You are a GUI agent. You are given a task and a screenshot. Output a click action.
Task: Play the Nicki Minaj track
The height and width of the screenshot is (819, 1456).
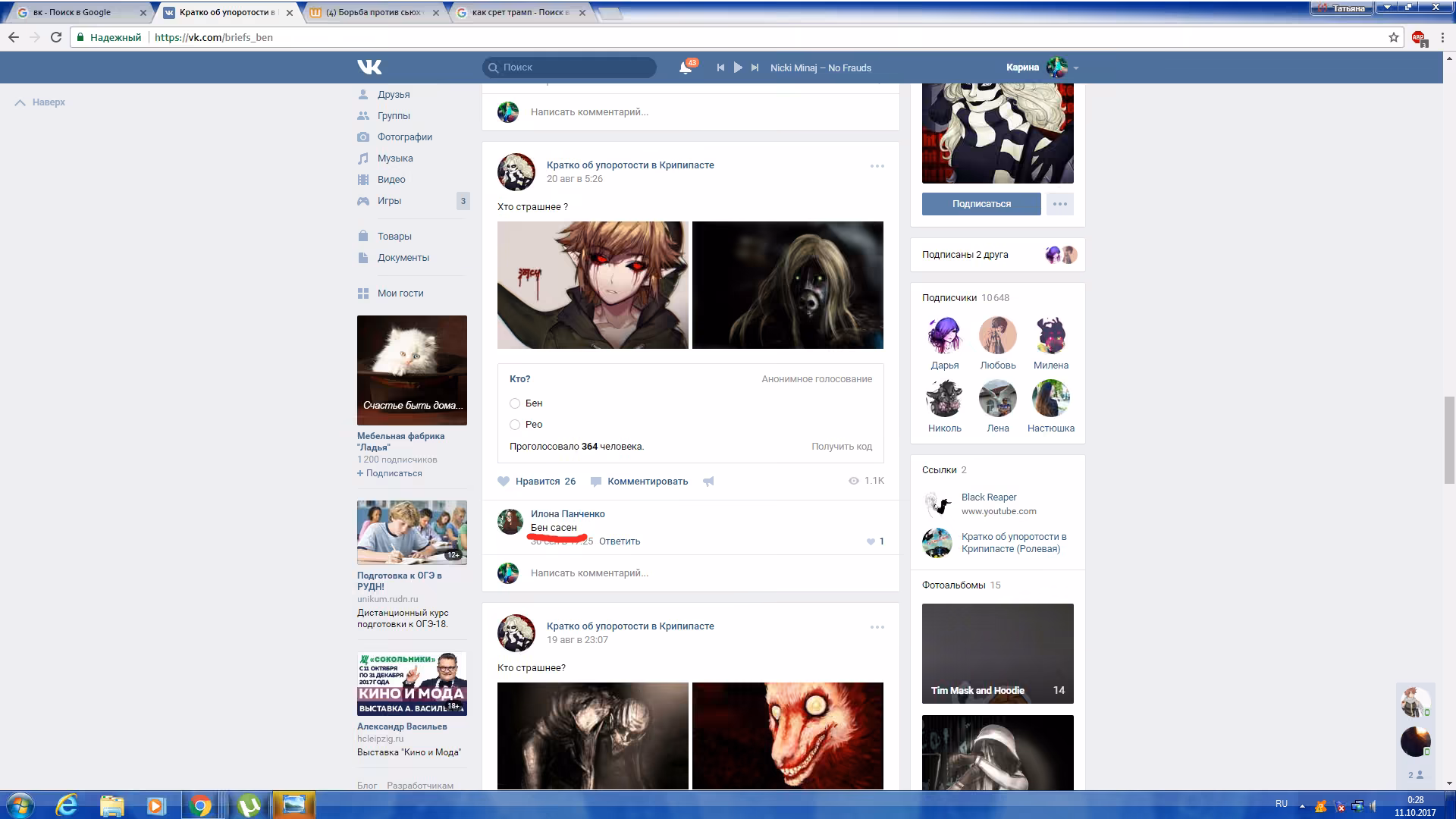point(738,67)
